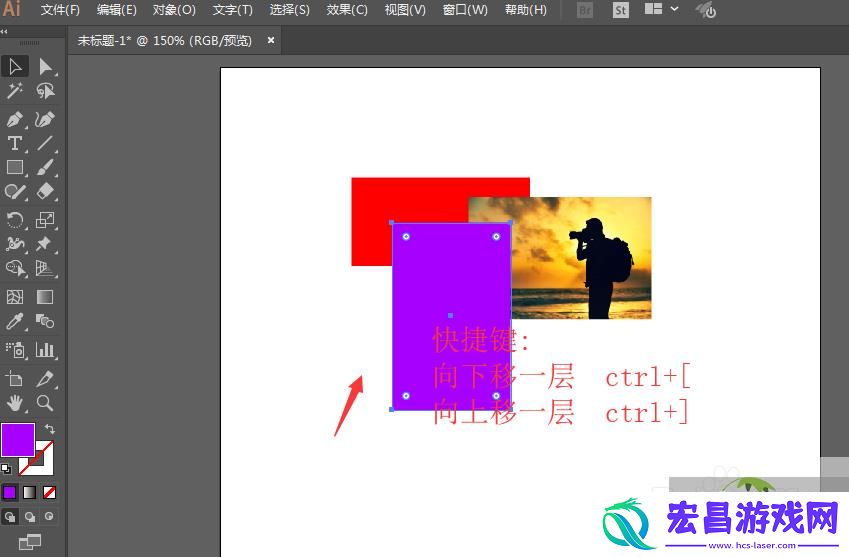849x557 pixels.
Task: Open the 文件(F) menu
Action: [60, 10]
